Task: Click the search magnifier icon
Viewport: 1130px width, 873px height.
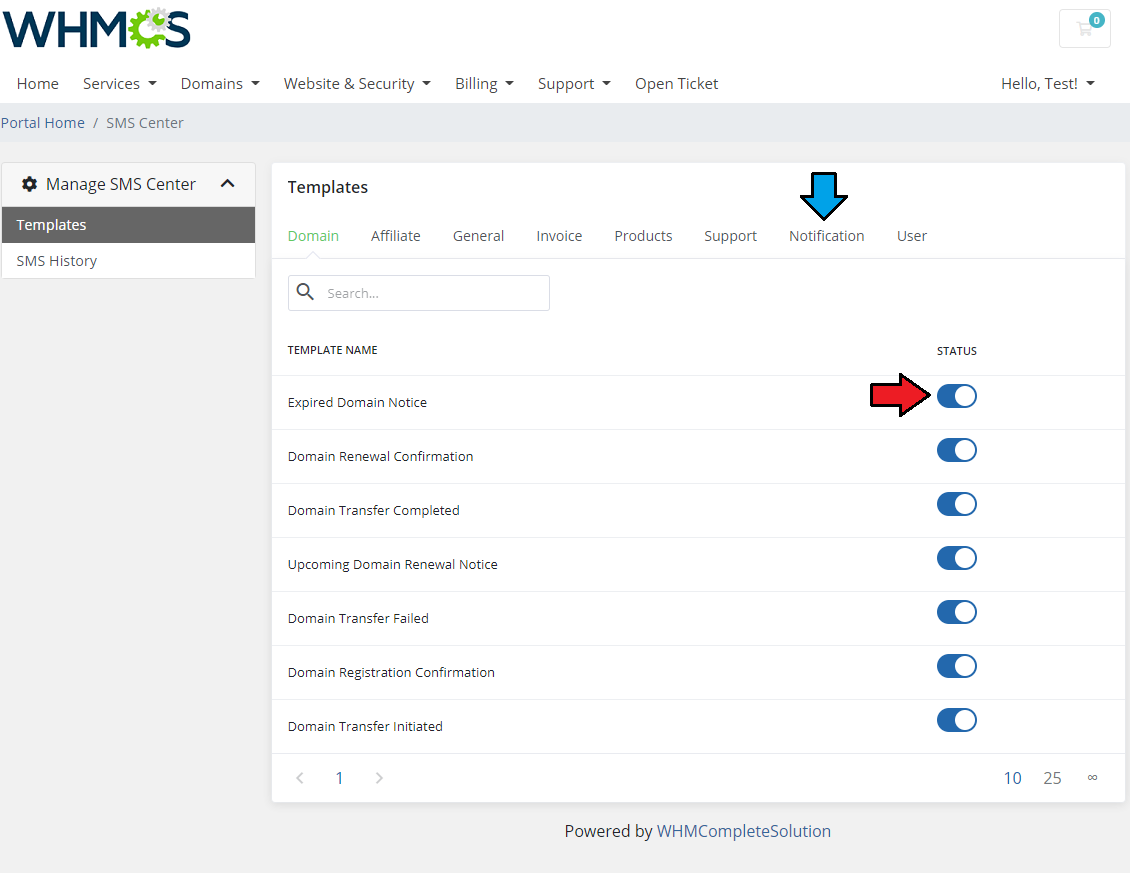Action: tap(306, 292)
